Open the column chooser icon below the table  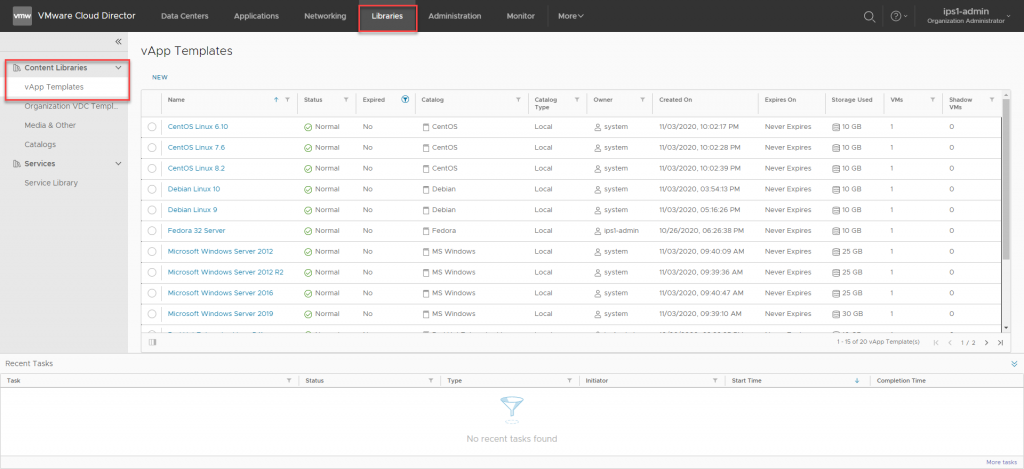(152, 342)
